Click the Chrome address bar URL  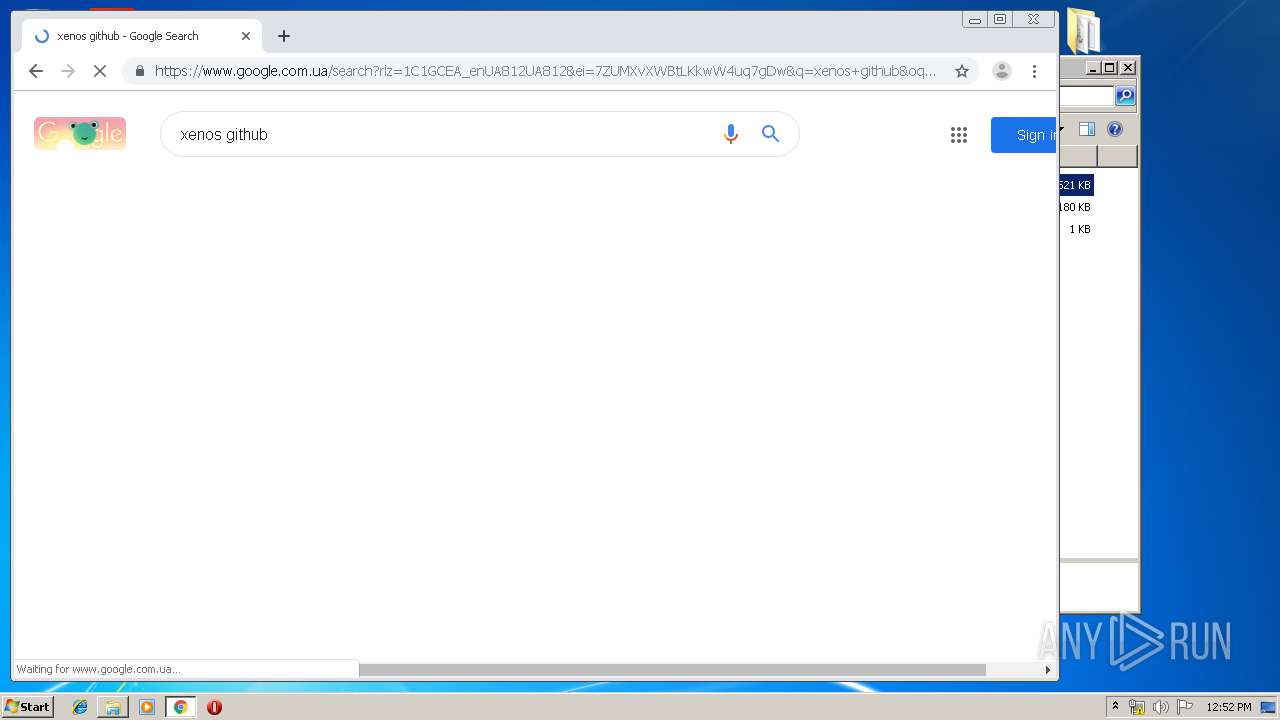(x=545, y=71)
